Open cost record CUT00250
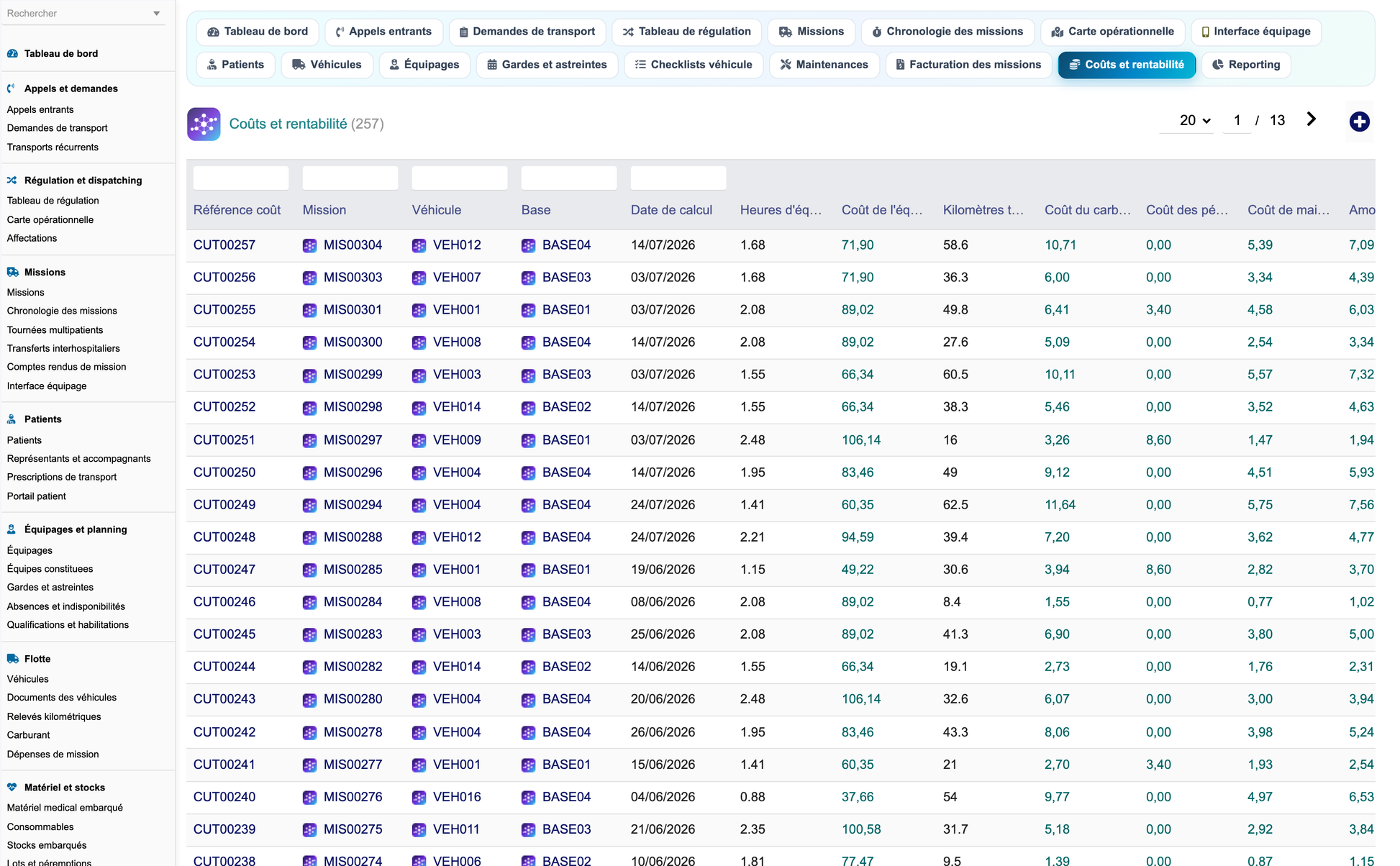The width and height of the screenshot is (1400, 866). (224, 473)
